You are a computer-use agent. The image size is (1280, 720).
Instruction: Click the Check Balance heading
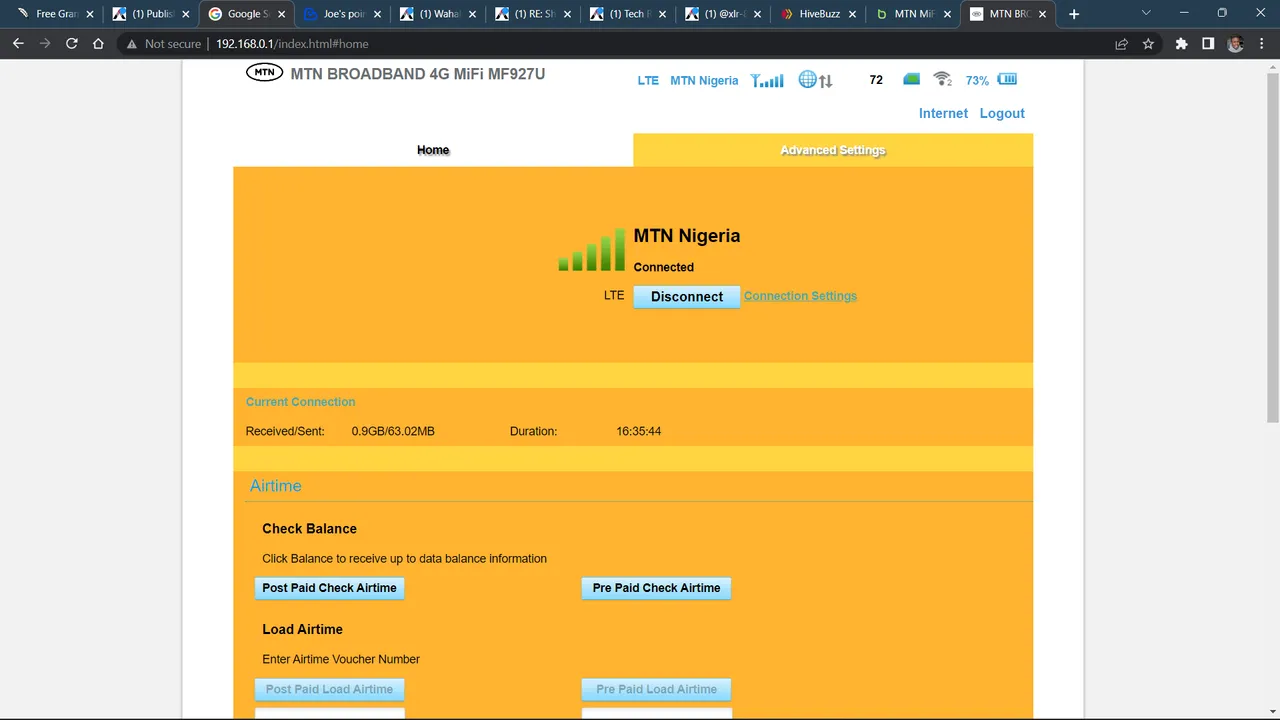coord(309,528)
